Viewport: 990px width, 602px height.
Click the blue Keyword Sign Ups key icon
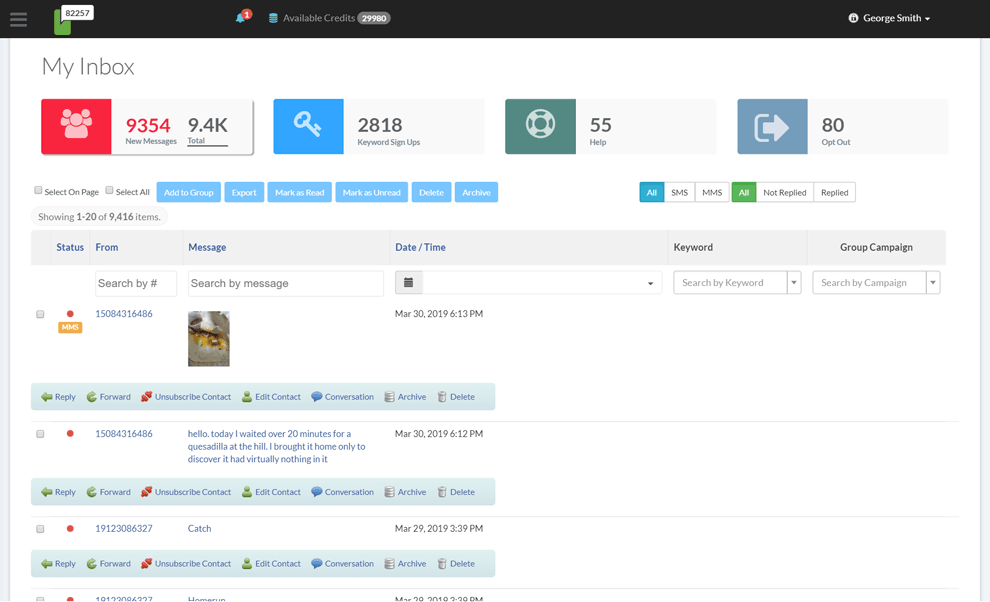308,126
